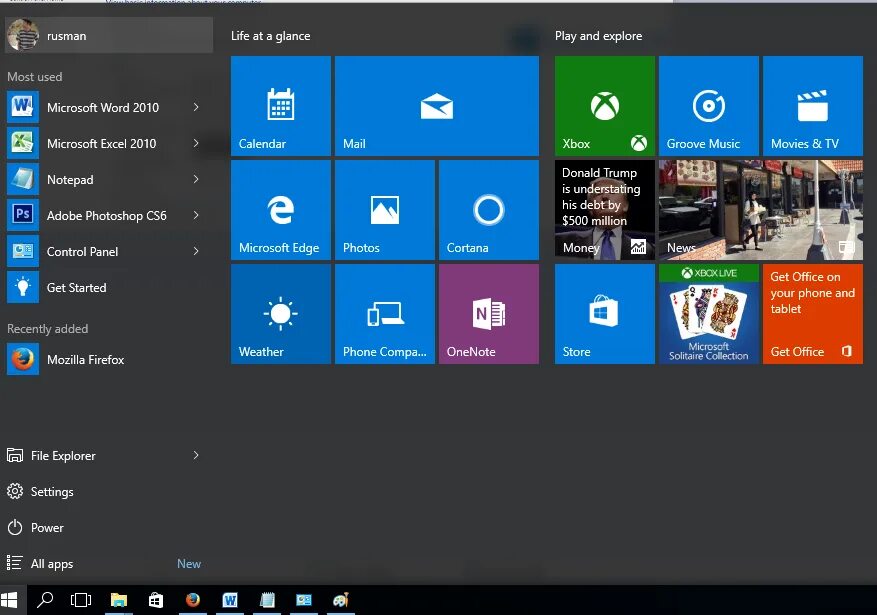This screenshot has height=615, width=877.
Task: Switch to Firefox in the taskbar
Action: tap(193, 600)
